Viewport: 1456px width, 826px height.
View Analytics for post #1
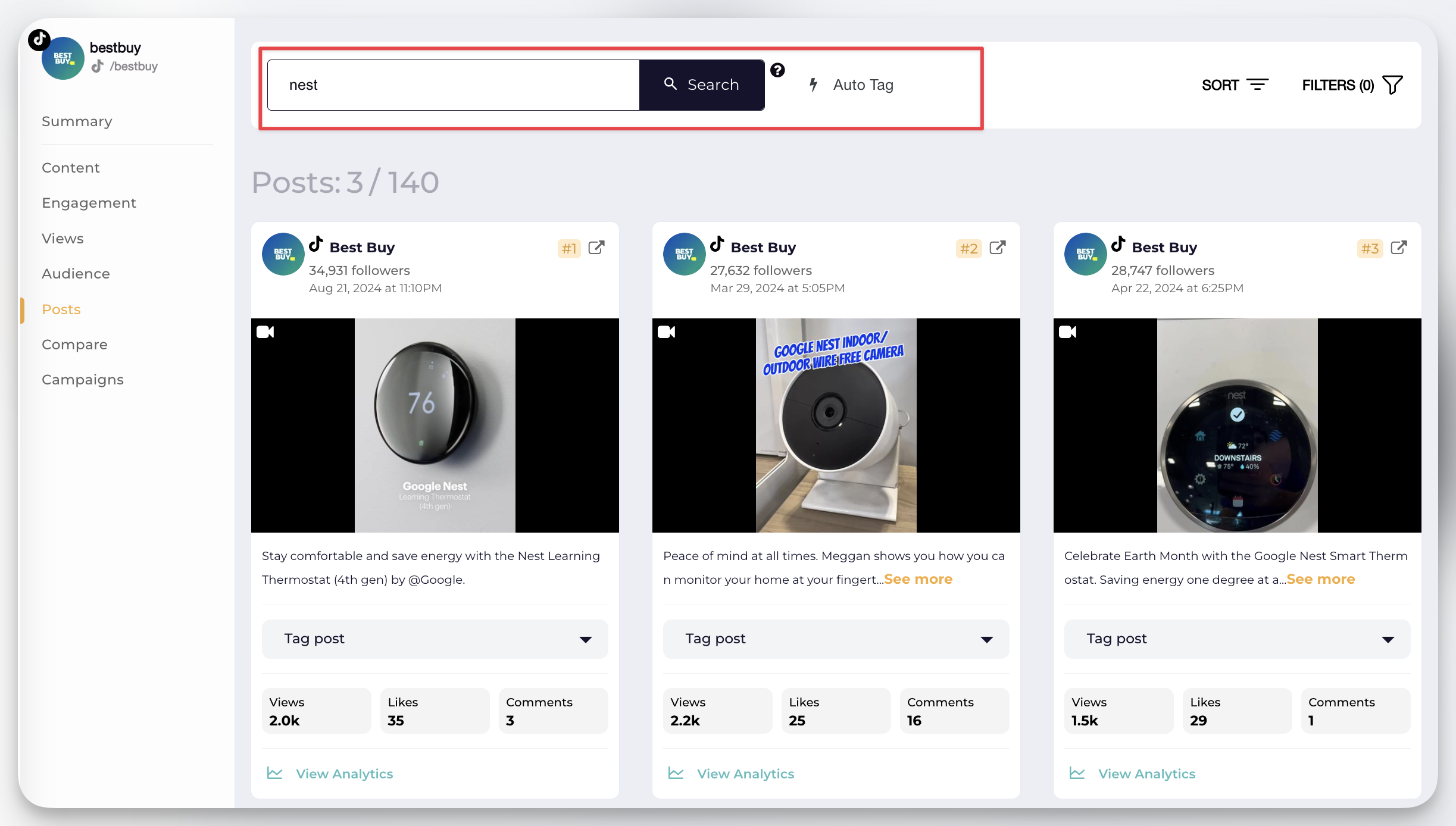coord(330,774)
